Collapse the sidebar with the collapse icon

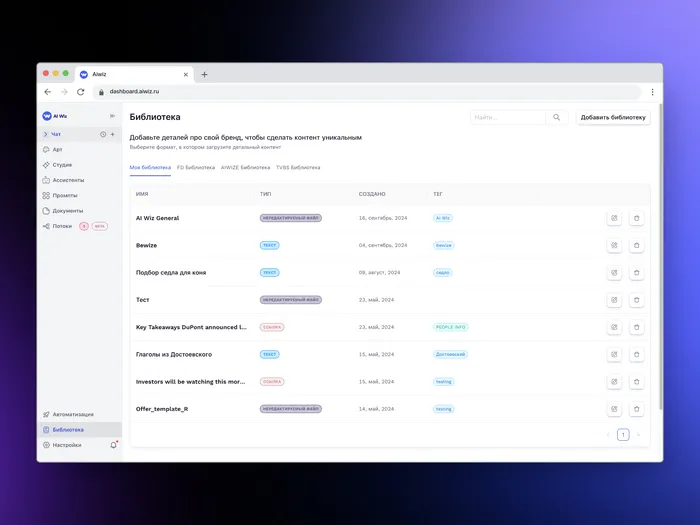pos(112,116)
